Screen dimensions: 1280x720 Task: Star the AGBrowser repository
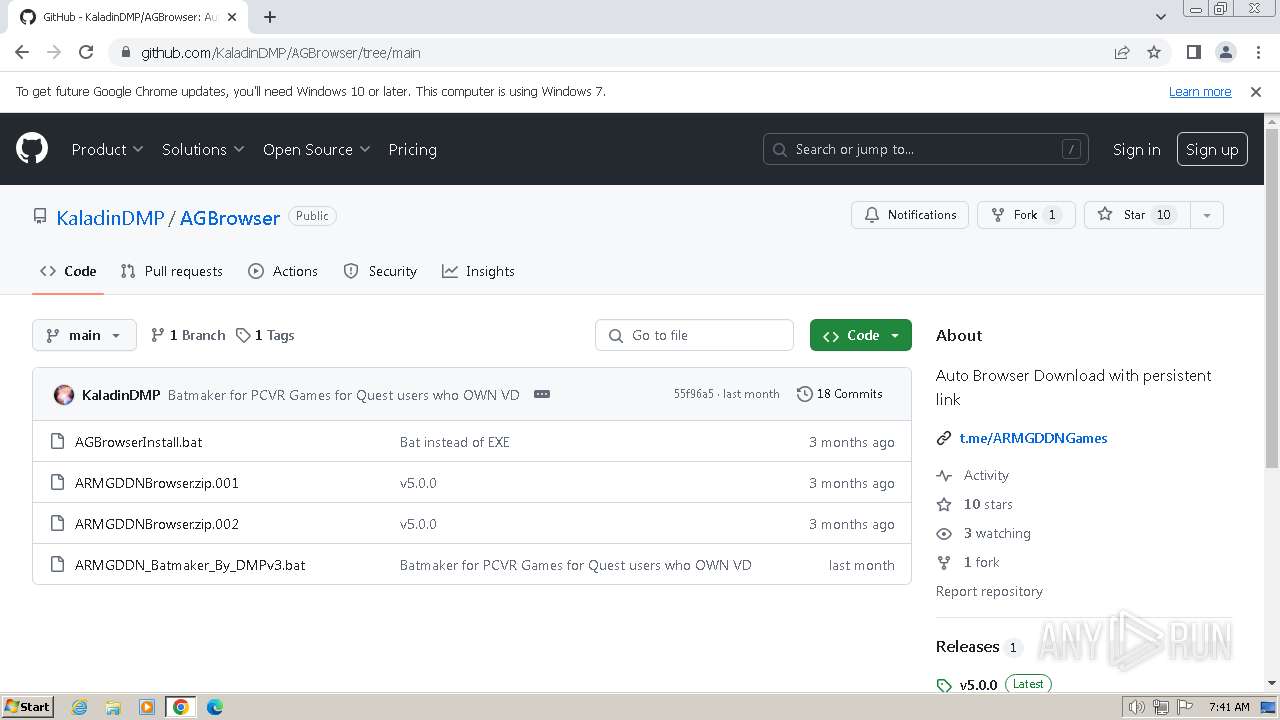[1137, 215]
